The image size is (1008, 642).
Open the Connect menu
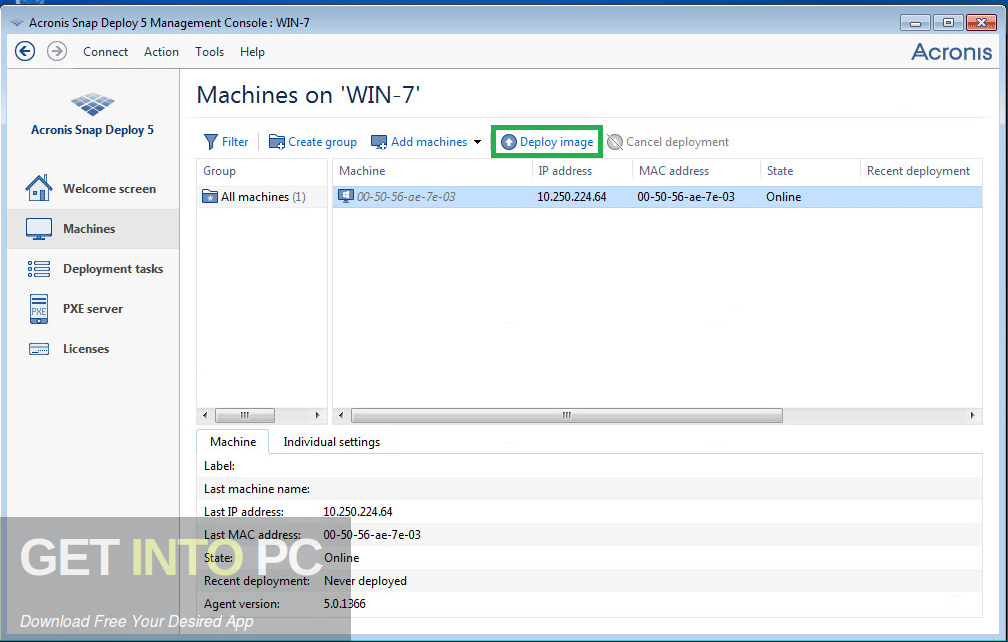(x=105, y=52)
